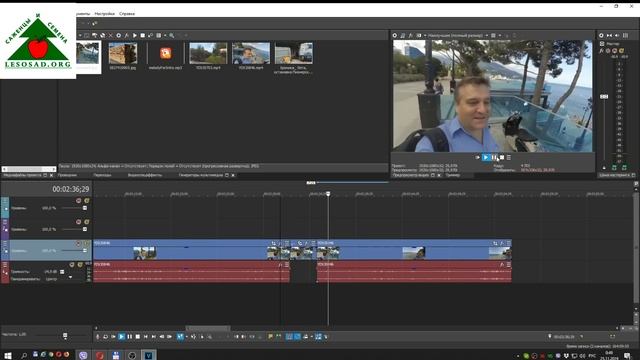640x360 pixels.
Task: Insert a region from timeline toolbar
Action: point(279,337)
